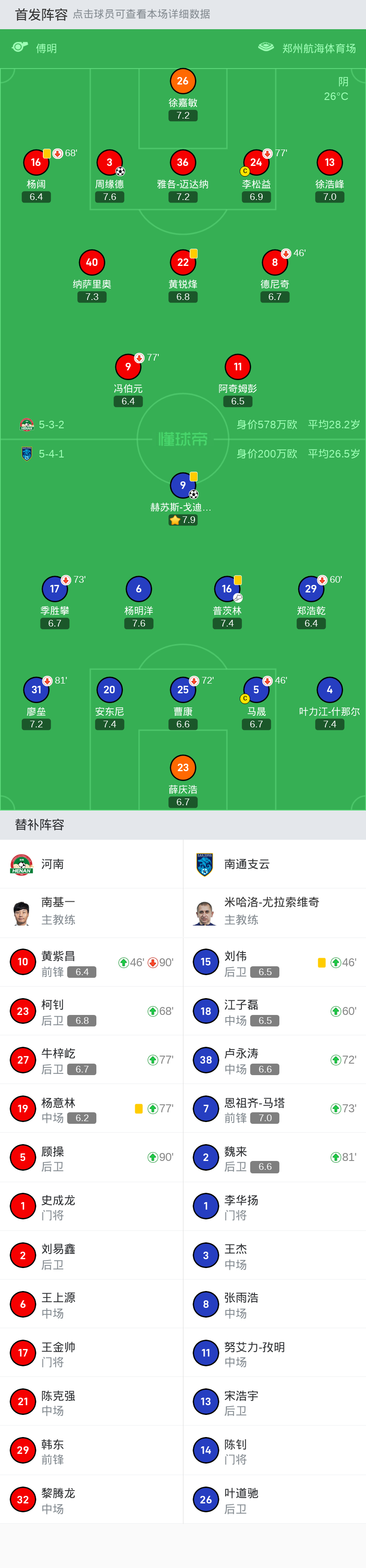Select 雅各-迈达纳 number 36 jersey circle
Screen dimensions: 366x1568
click(x=183, y=162)
